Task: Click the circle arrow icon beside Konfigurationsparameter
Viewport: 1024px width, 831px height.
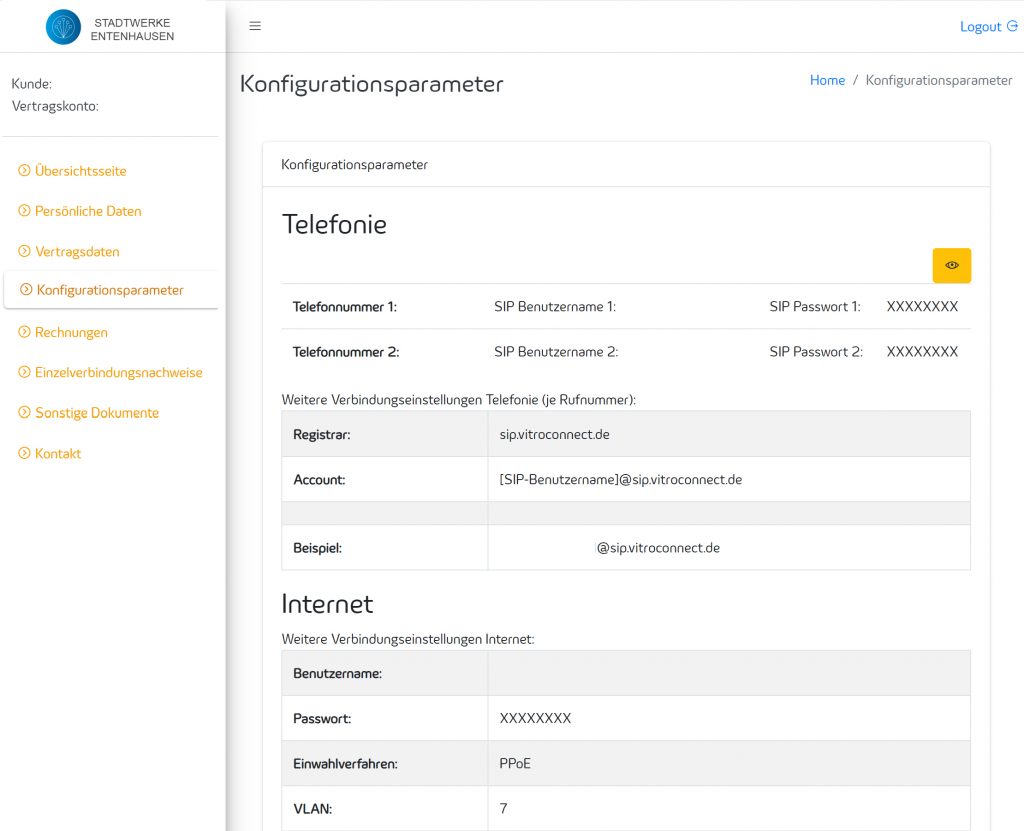Action: [26, 289]
